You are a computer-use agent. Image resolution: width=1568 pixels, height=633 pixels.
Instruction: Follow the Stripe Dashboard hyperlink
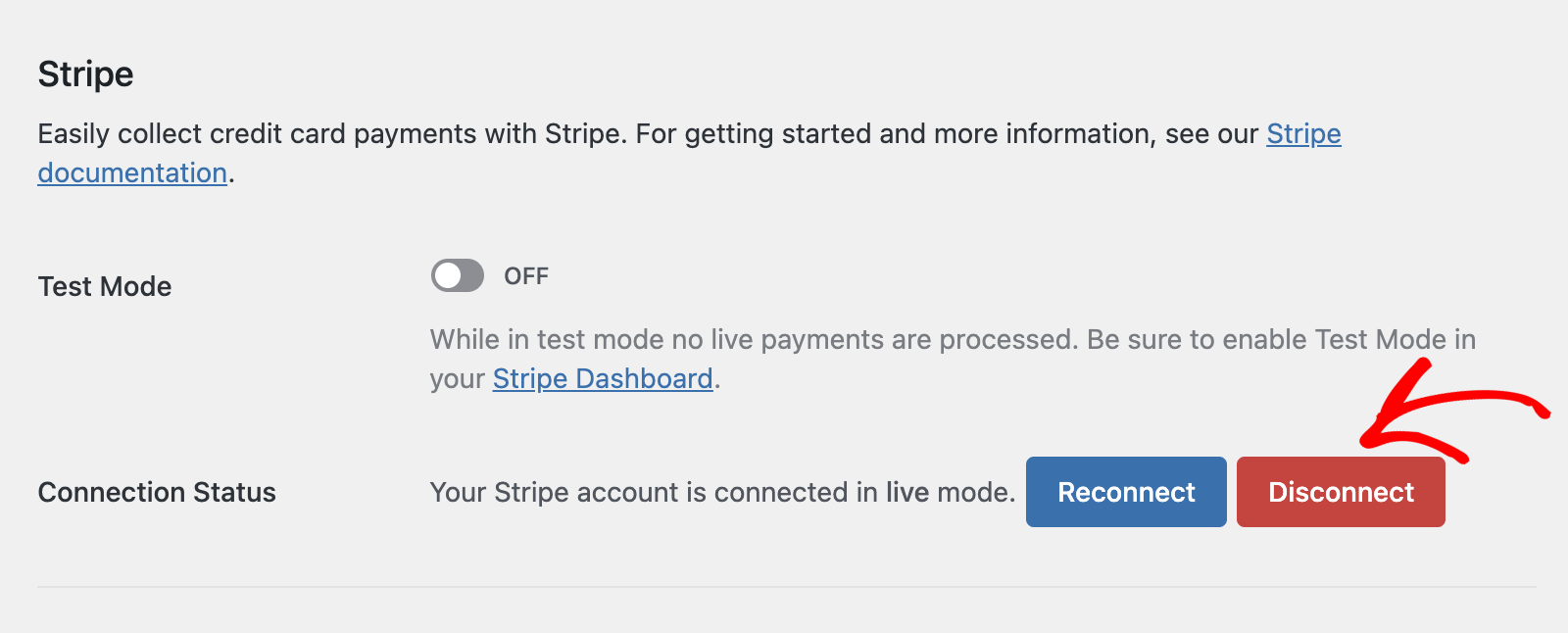point(602,378)
